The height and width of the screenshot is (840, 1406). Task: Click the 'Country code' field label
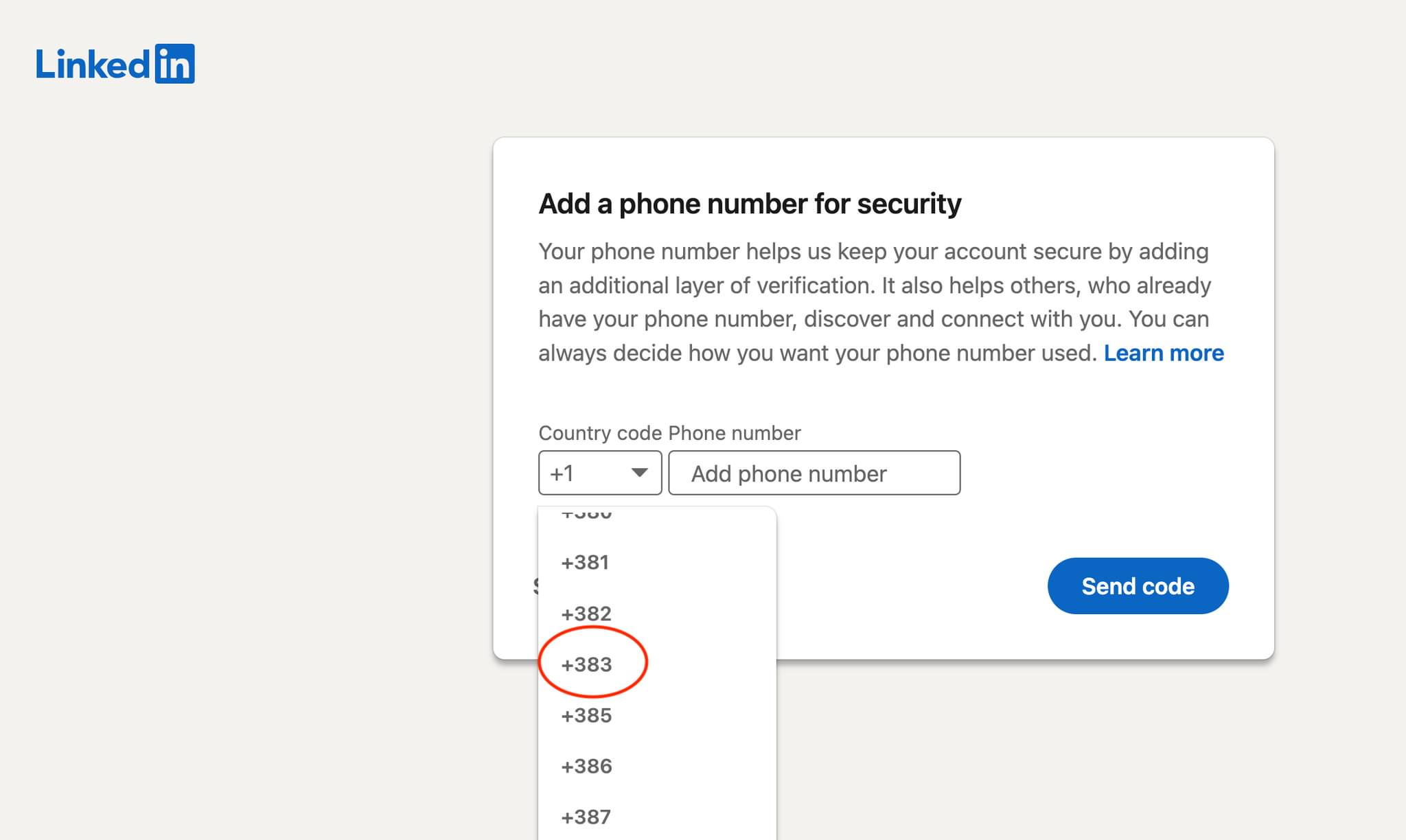[x=600, y=433]
